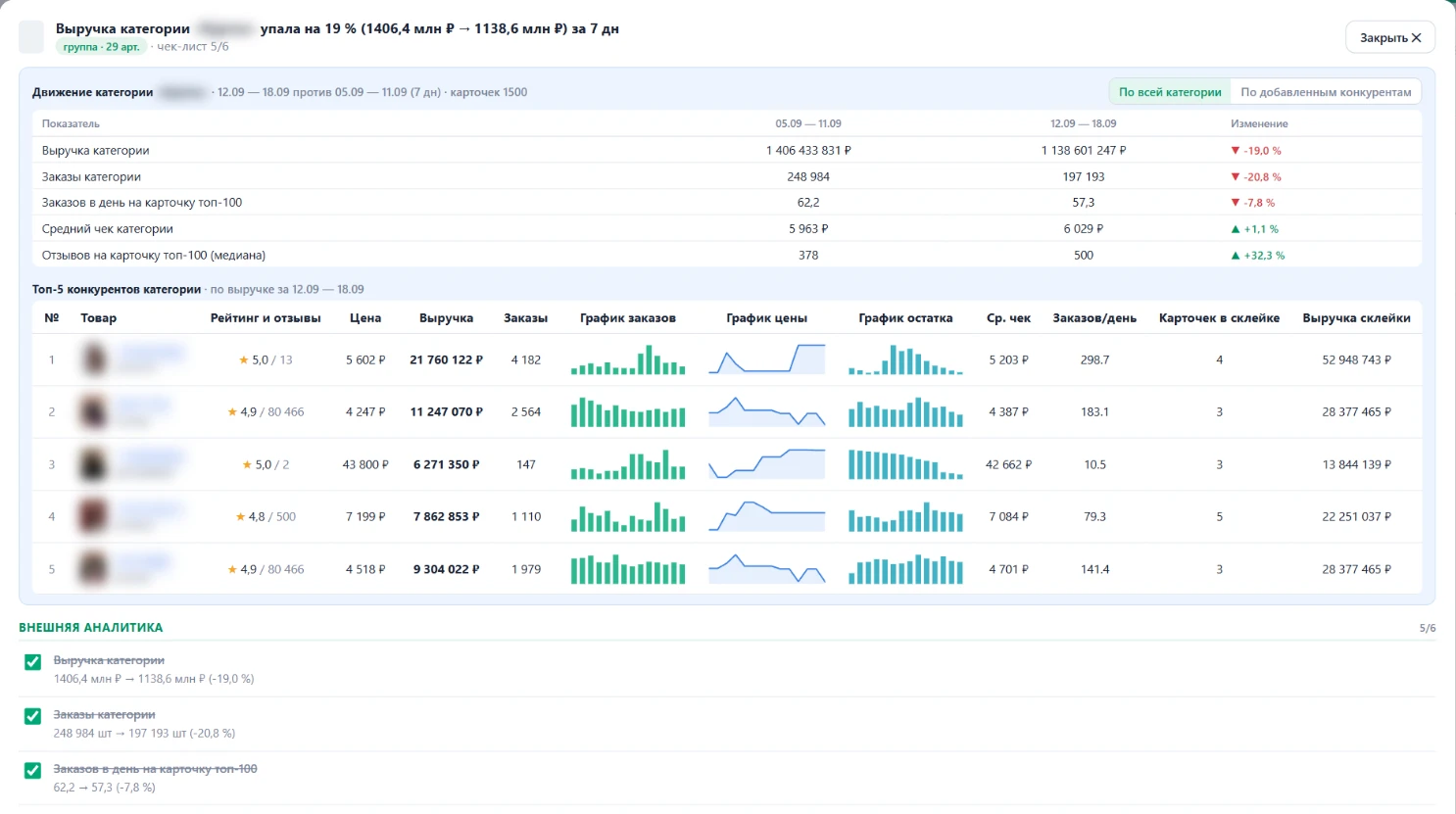Open product thumbnail in competitor row 1
Screen dimensions: 1456x814
pyautogui.click(x=94, y=359)
